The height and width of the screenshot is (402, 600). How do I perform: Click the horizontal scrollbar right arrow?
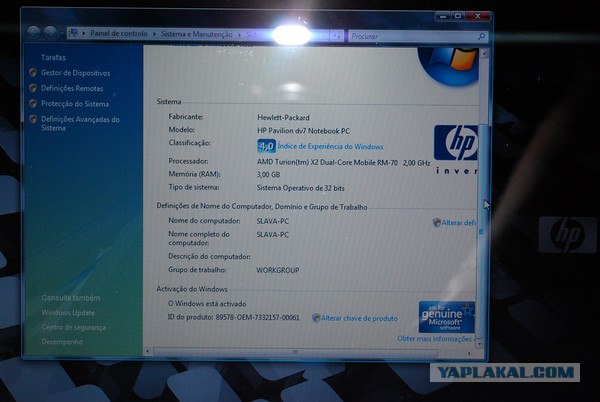469,353
